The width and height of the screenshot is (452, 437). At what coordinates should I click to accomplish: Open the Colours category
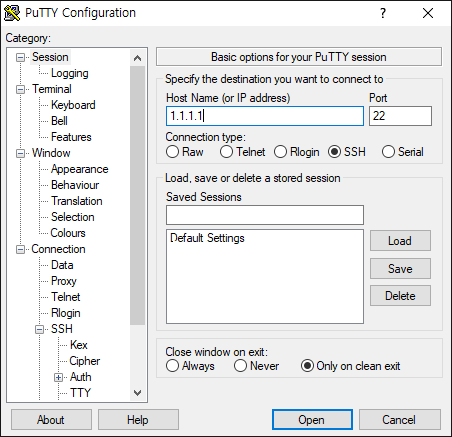tap(68, 233)
